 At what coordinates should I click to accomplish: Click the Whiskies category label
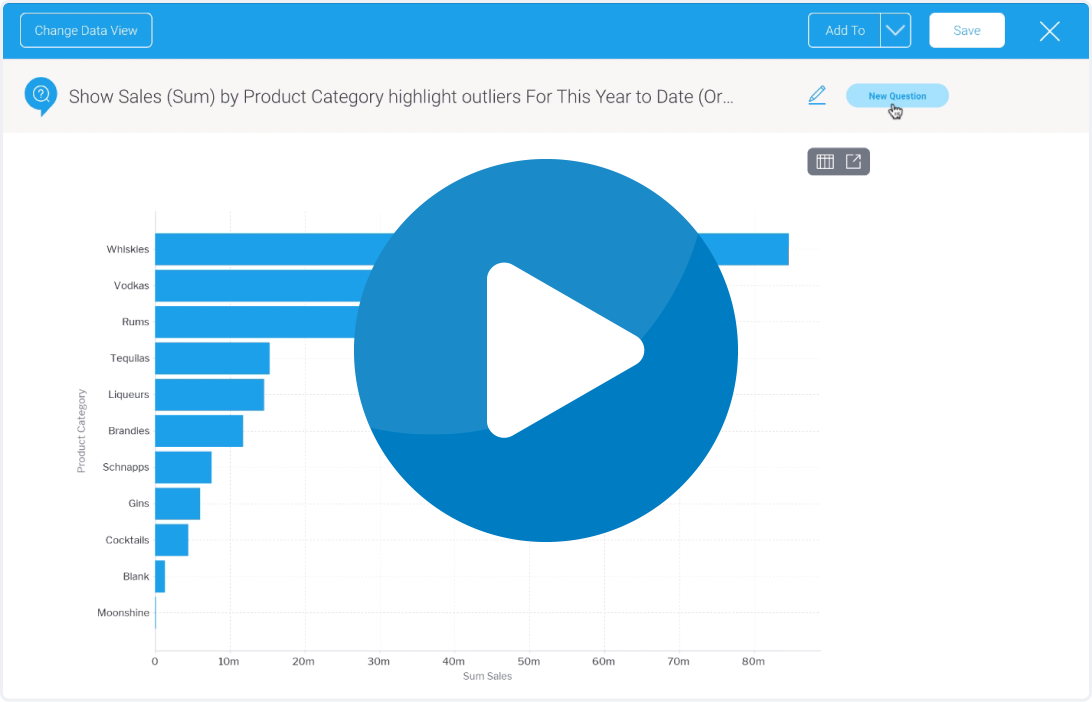coord(127,249)
